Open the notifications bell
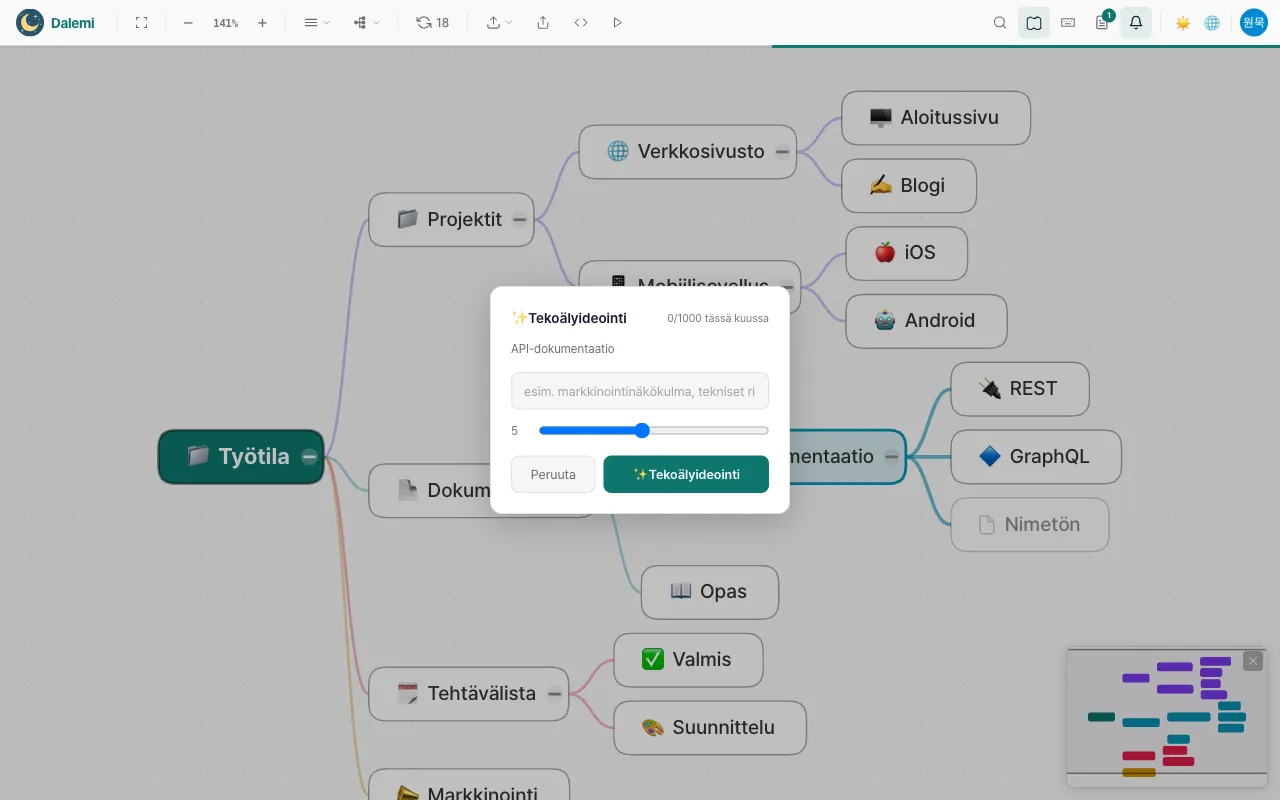 [1136, 22]
